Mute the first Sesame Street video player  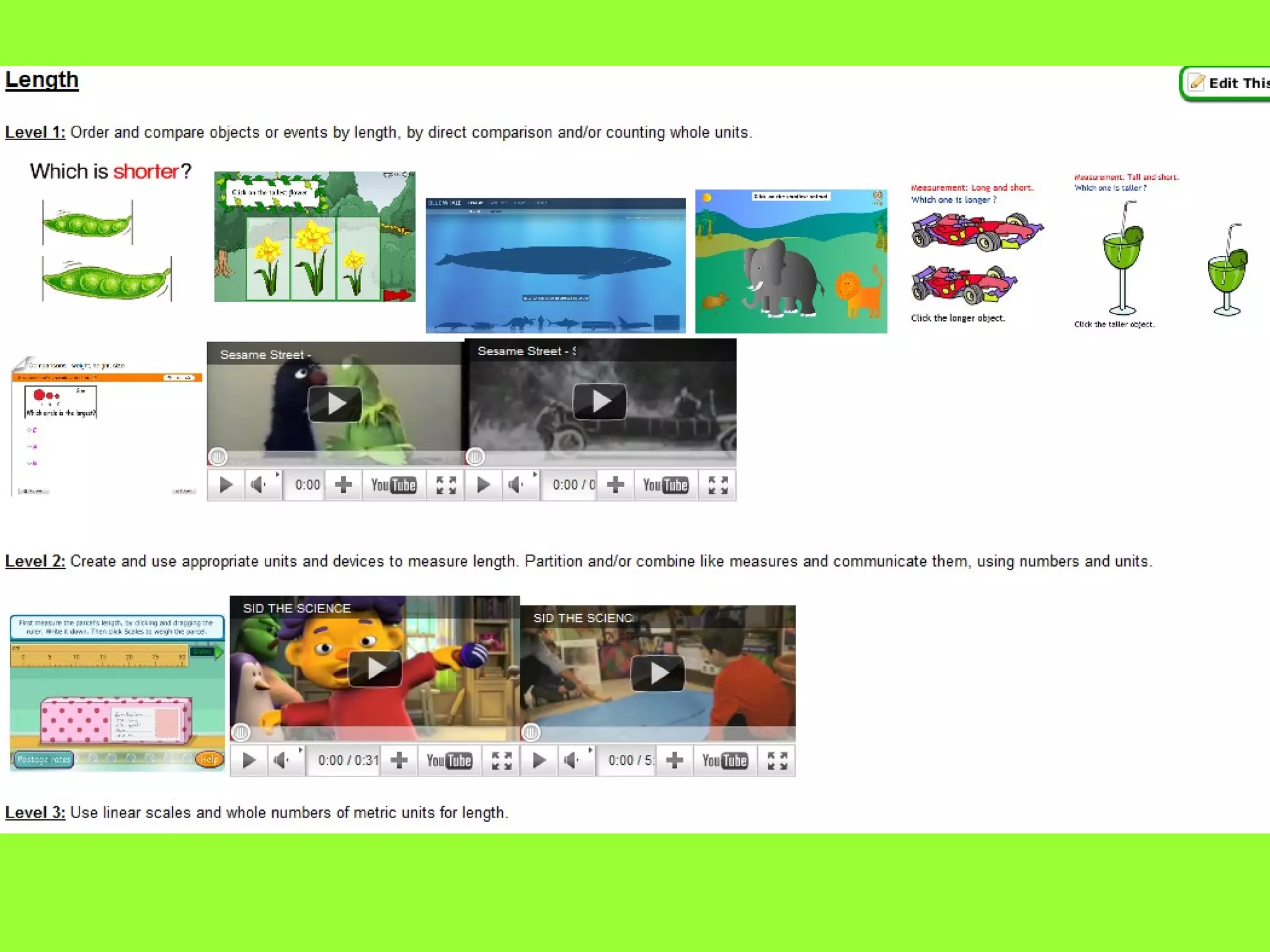click(258, 485)
